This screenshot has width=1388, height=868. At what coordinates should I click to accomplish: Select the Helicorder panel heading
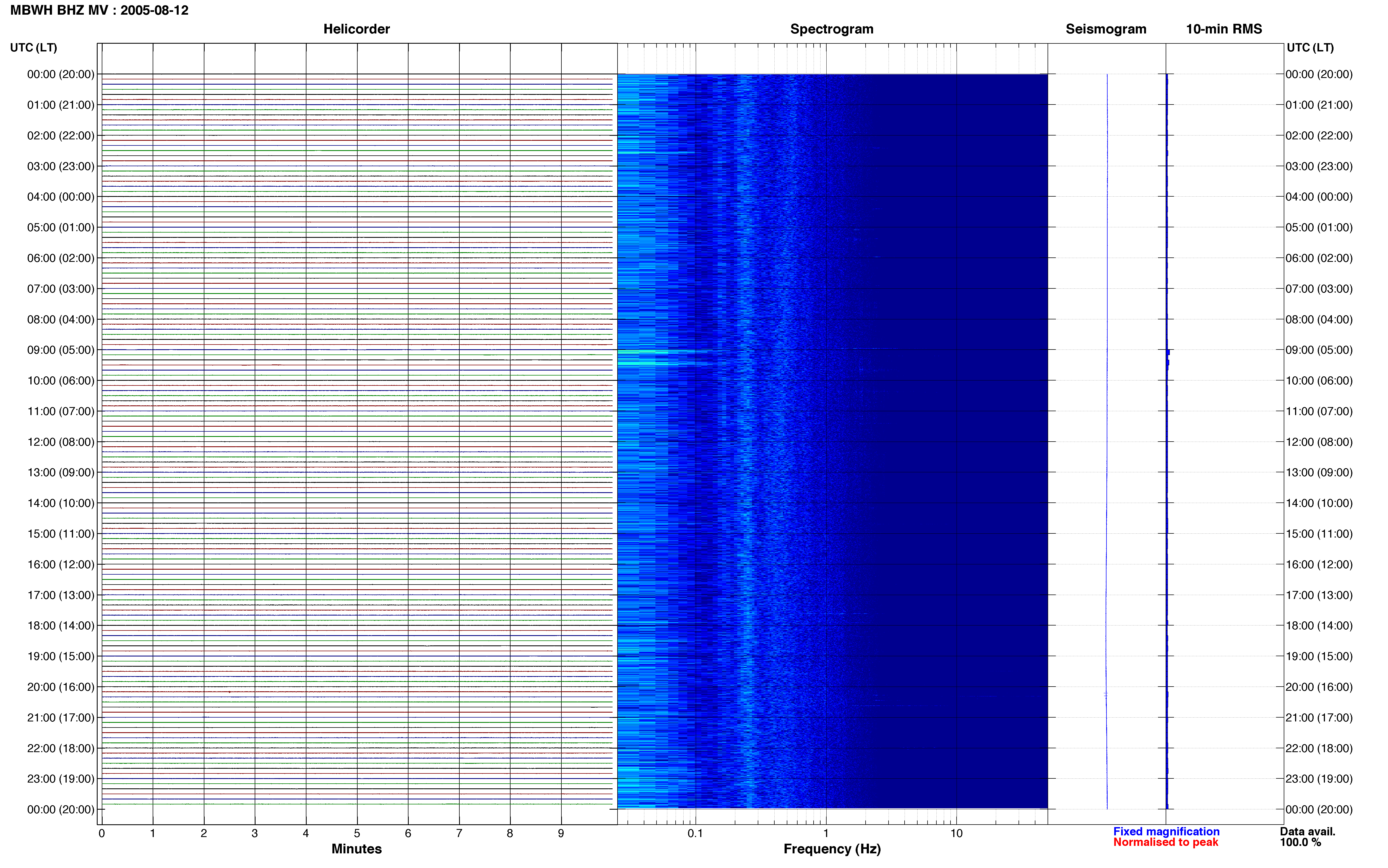click(x=356, y=29)
